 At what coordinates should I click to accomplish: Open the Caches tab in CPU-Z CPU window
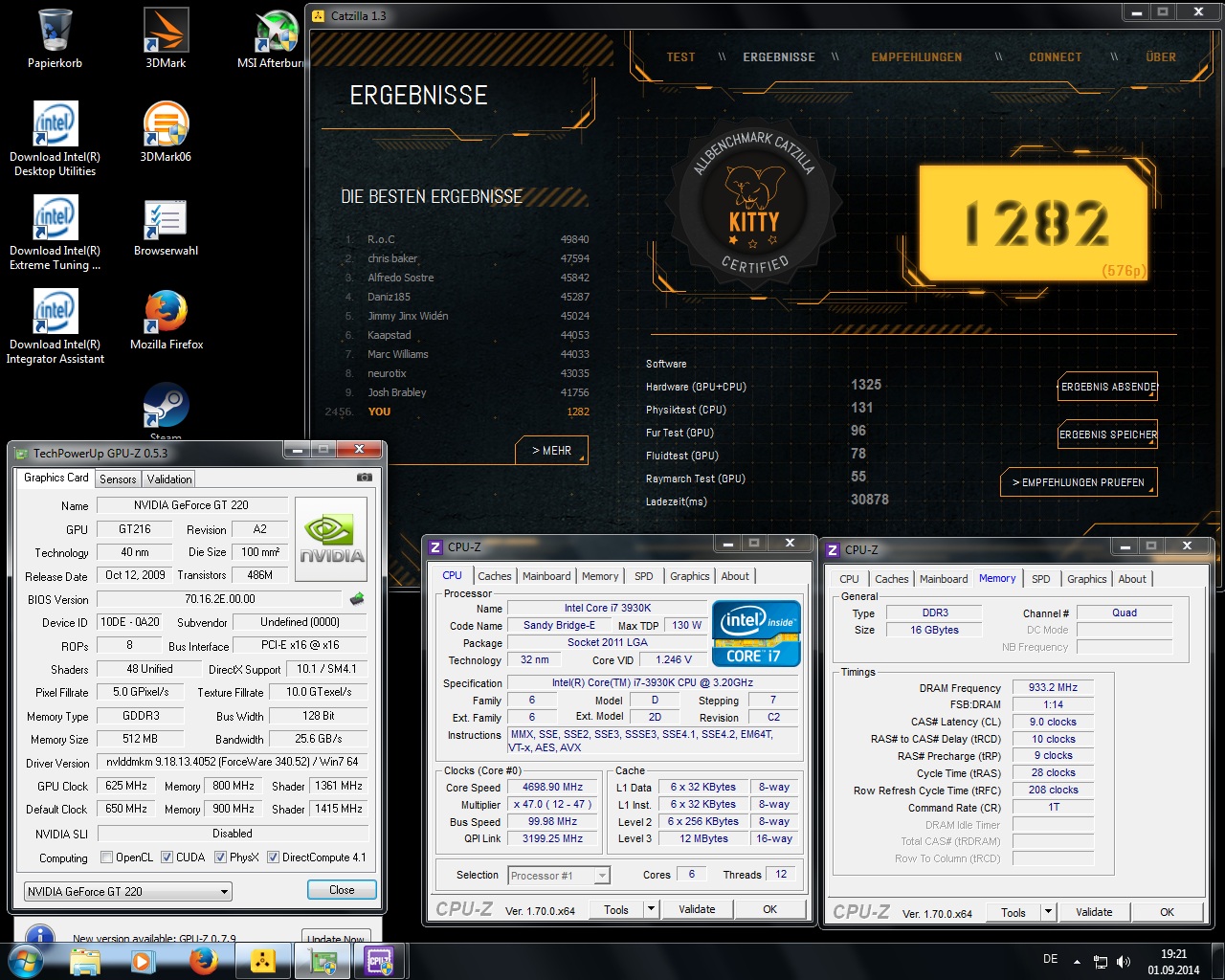pyautogui.click(x=495, y=576)
